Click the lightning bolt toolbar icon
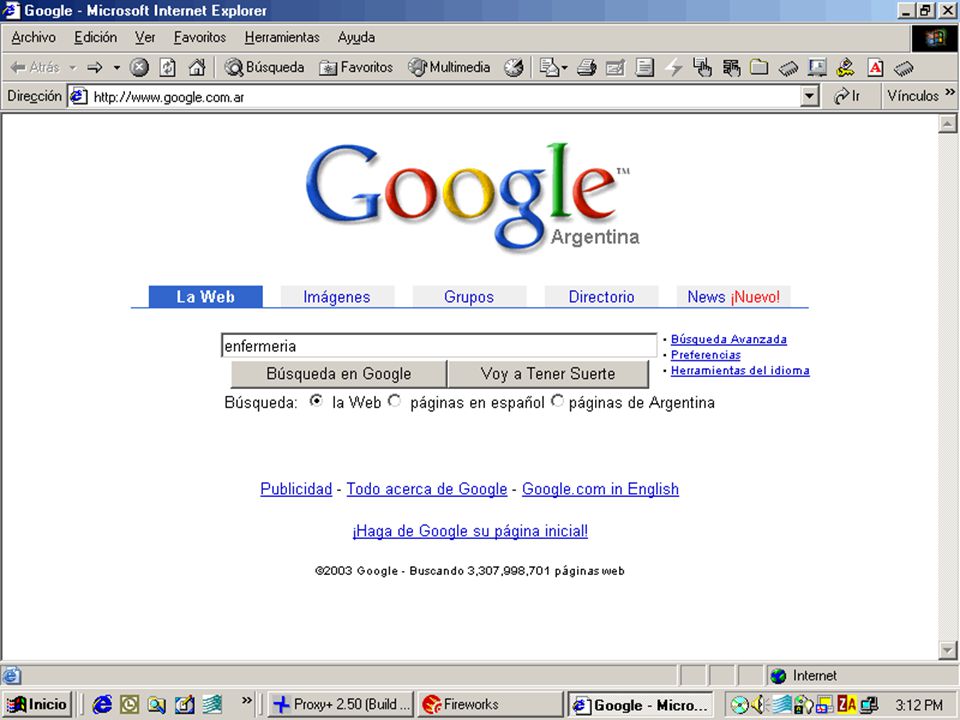Screen dimensions: 960x720 point(674,67)
